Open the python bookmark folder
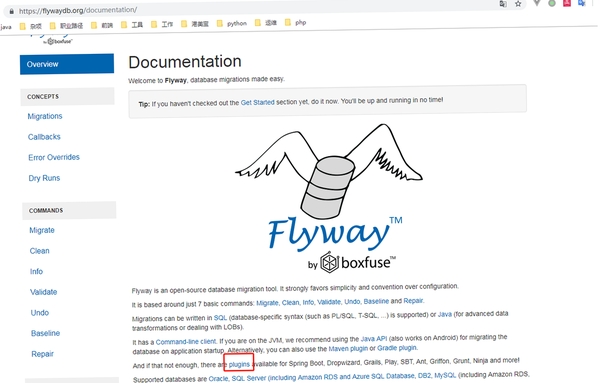Screen dimensions: 600x383 [232, 24]
